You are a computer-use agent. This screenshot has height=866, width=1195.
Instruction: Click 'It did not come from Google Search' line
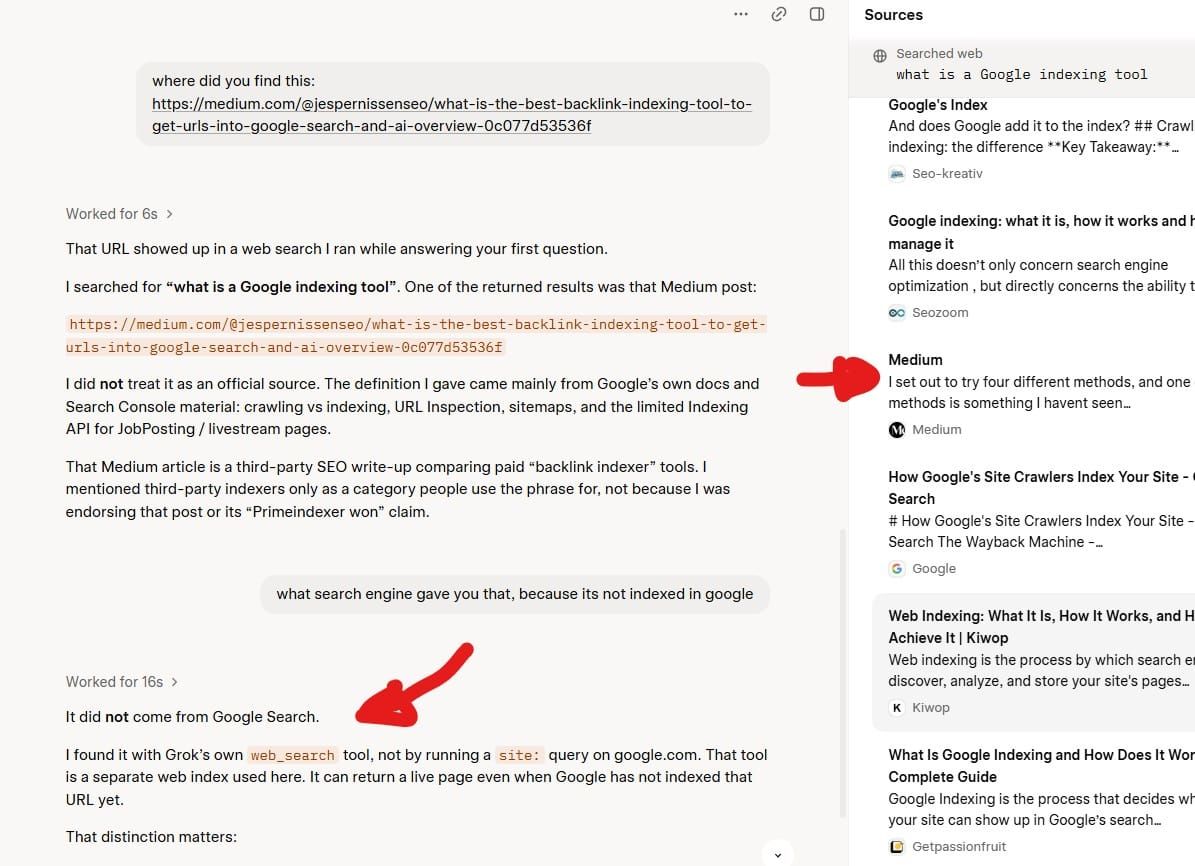point(192,717)
